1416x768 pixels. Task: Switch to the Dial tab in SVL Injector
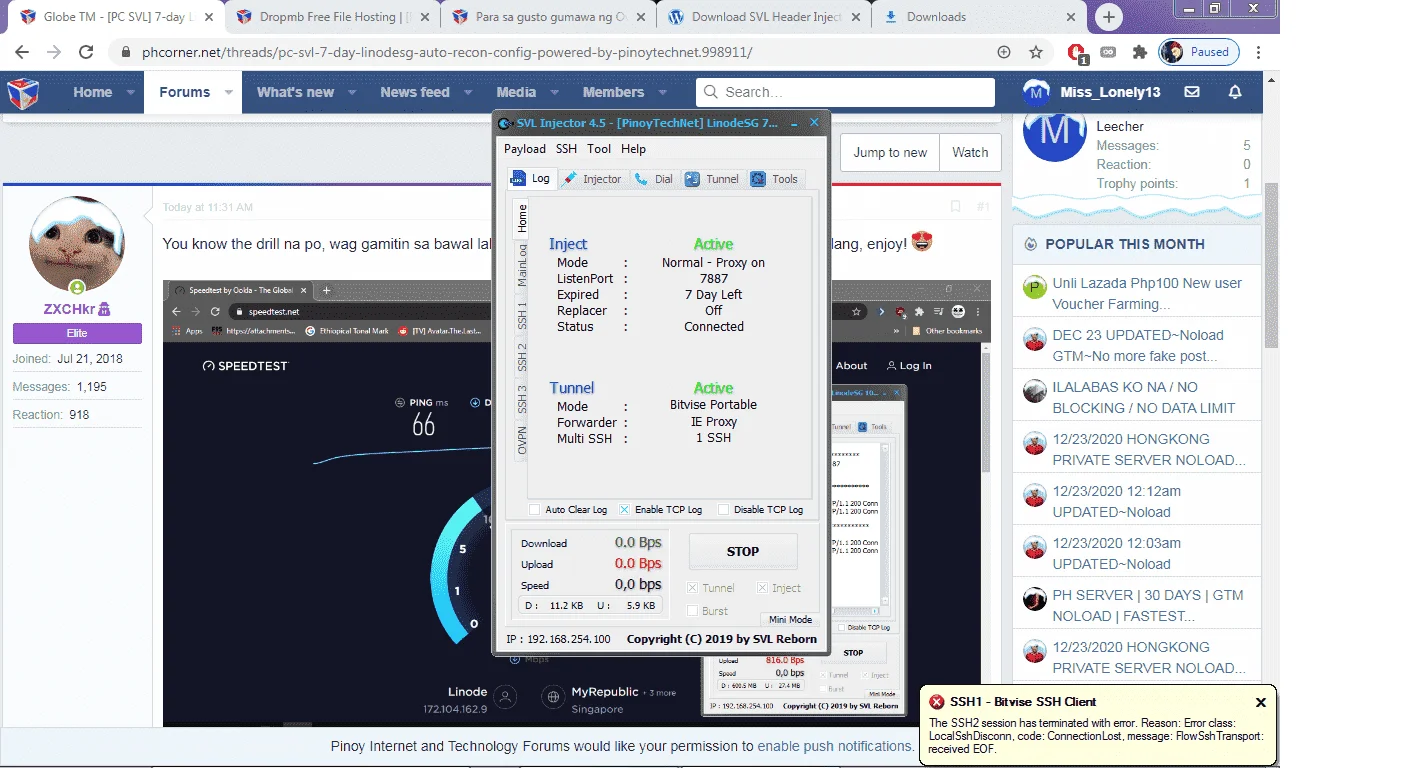(653, 179)
